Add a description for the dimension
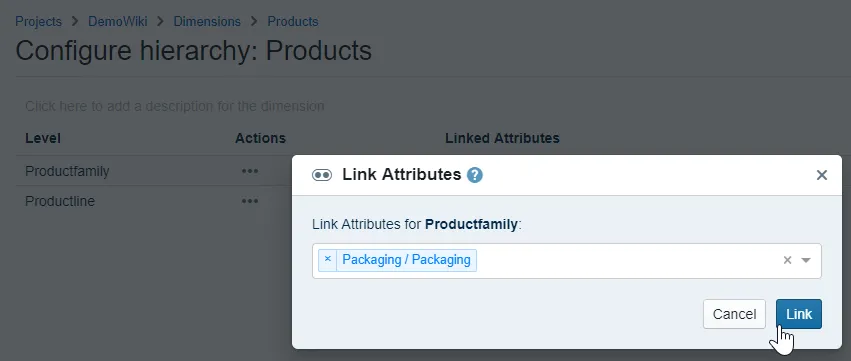 [x=175, y=106]
